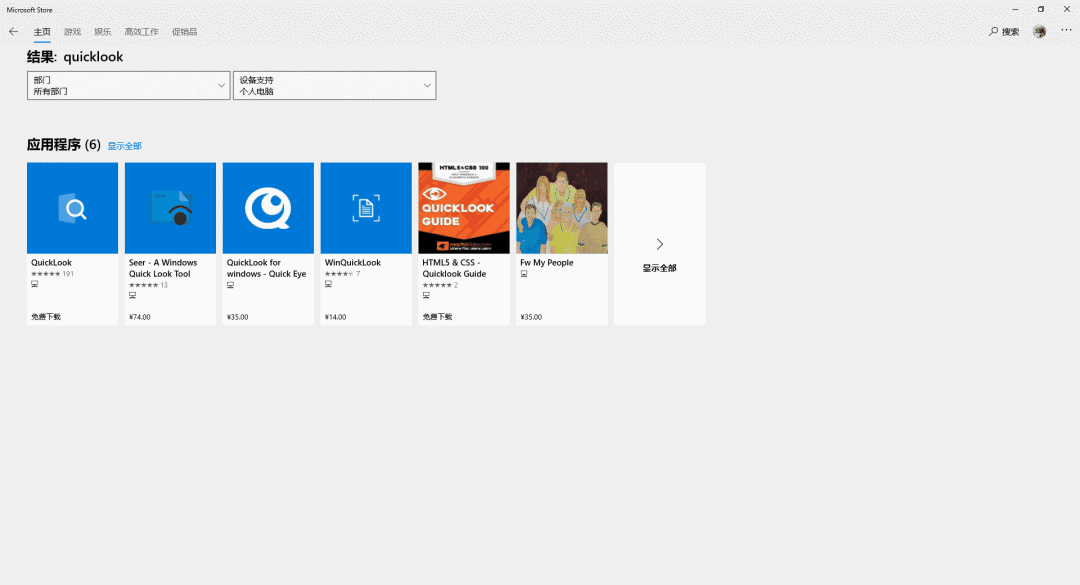Go back using the back arrow

[x=13, y=32]
